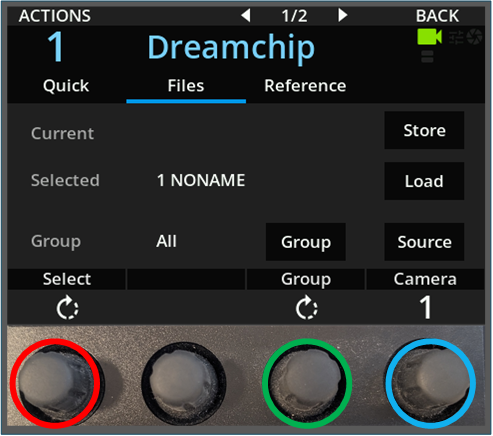This screenshot has width=493, height=436.
Task: Open the Files tab
Action: pyautogui.click(x=186, y=86)
